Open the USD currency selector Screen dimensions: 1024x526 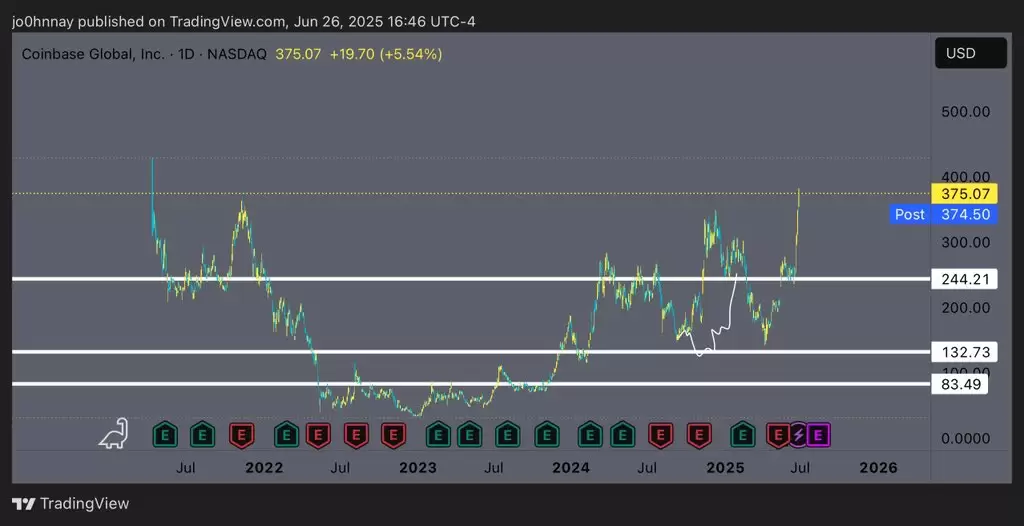(x=970, y=53)
